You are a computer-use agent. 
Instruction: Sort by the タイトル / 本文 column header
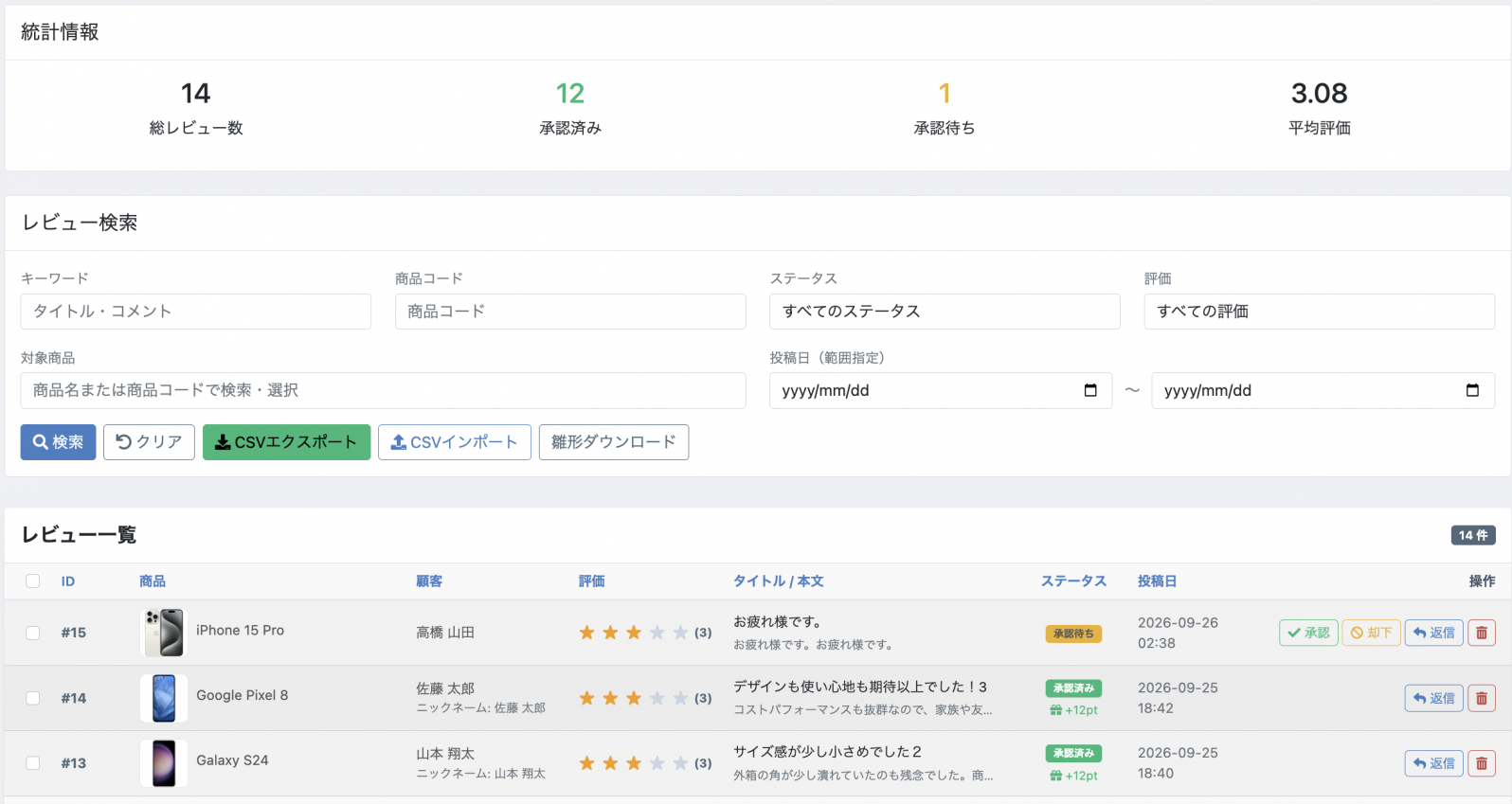[x=779, y=581]
